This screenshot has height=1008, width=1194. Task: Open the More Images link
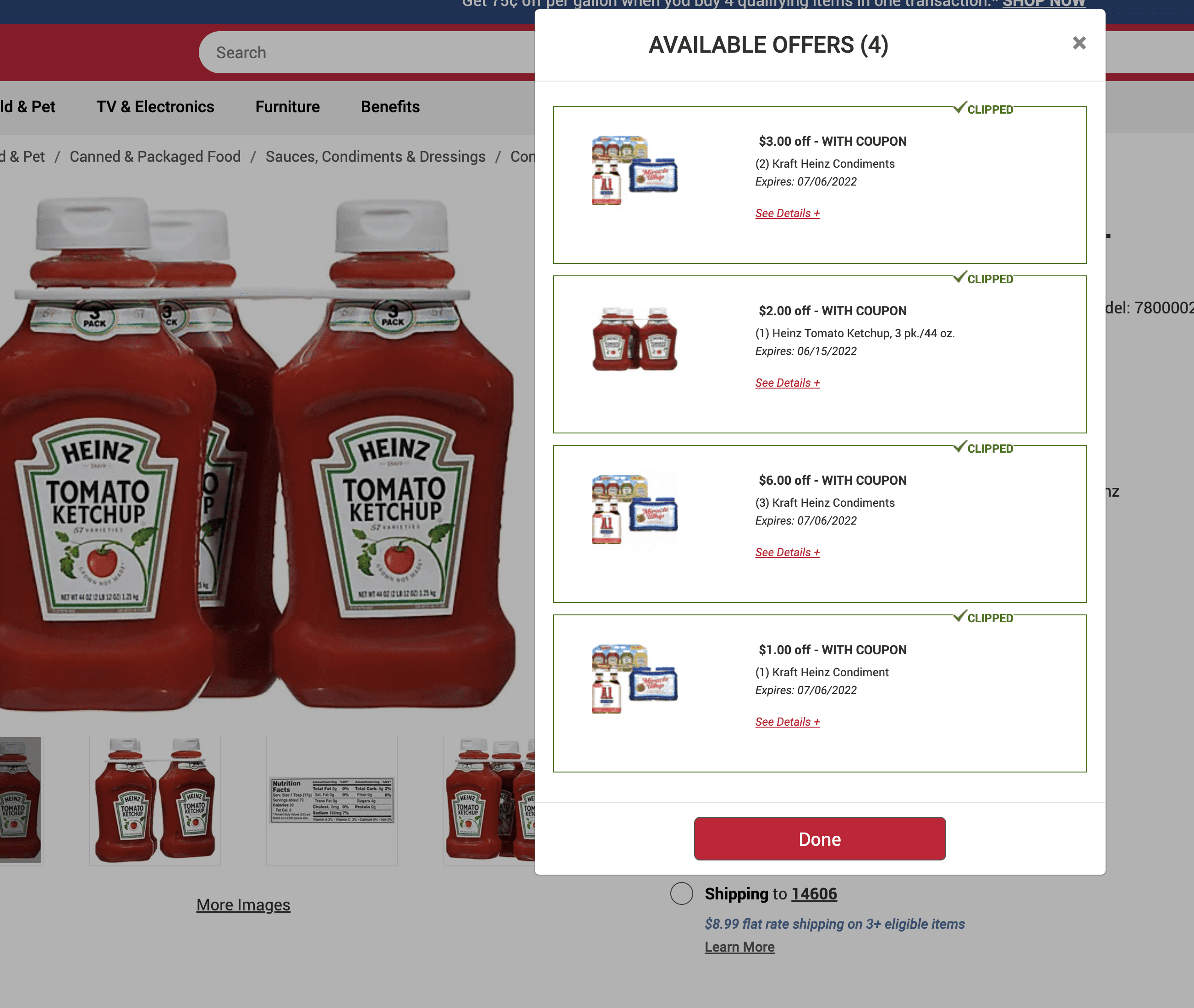point(243,904)
